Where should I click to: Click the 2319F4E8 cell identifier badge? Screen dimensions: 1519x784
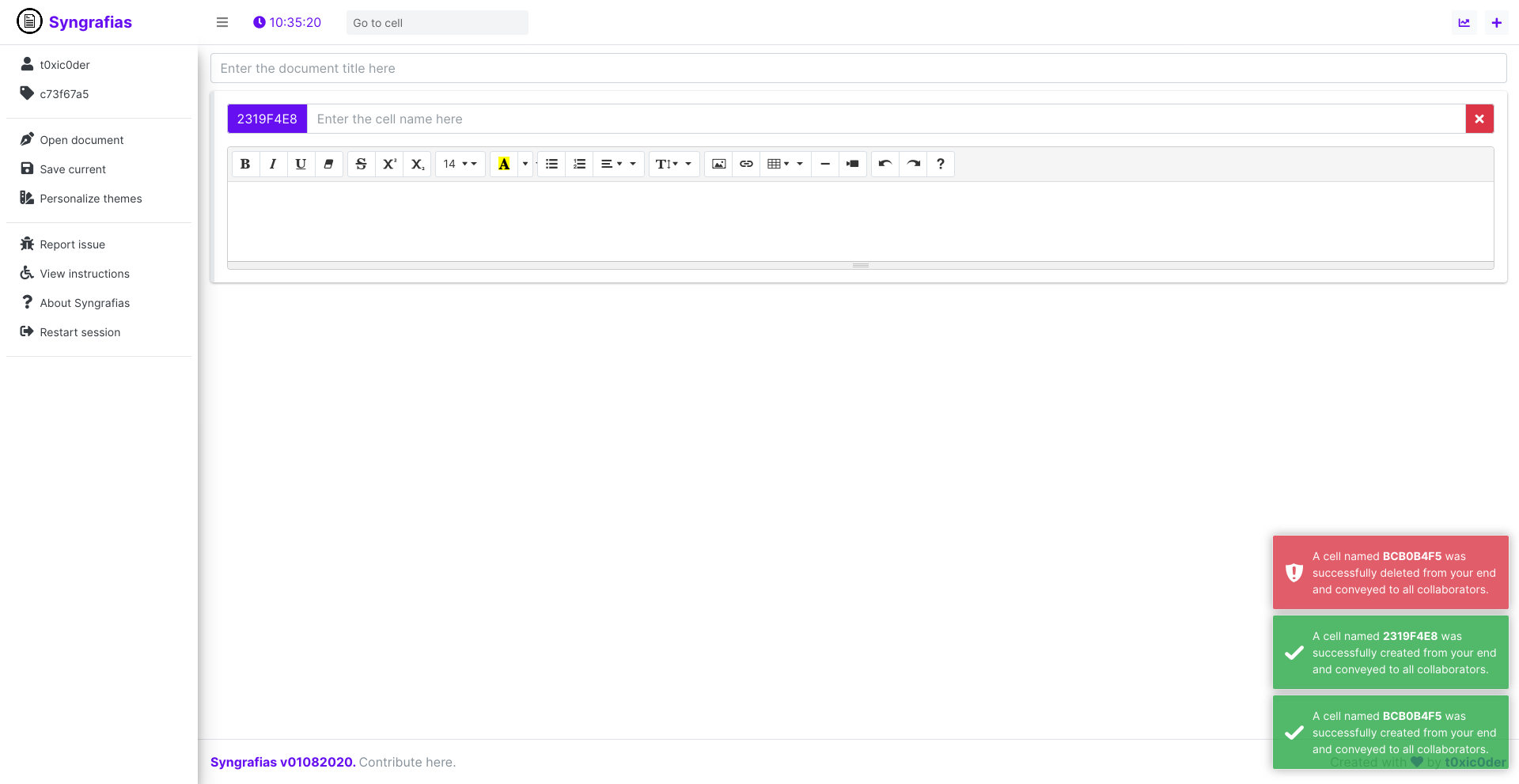pos(267,119)
